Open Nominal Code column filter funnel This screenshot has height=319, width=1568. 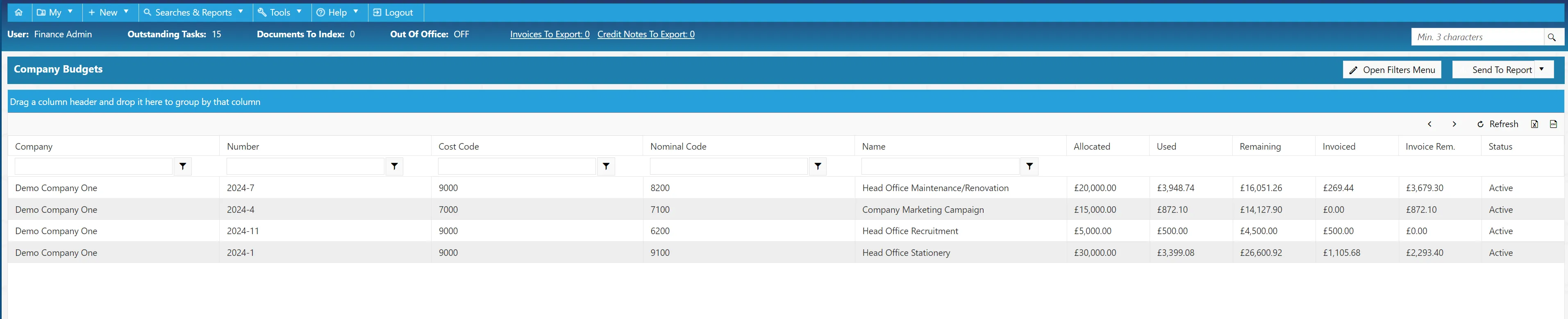pos(818,166)
